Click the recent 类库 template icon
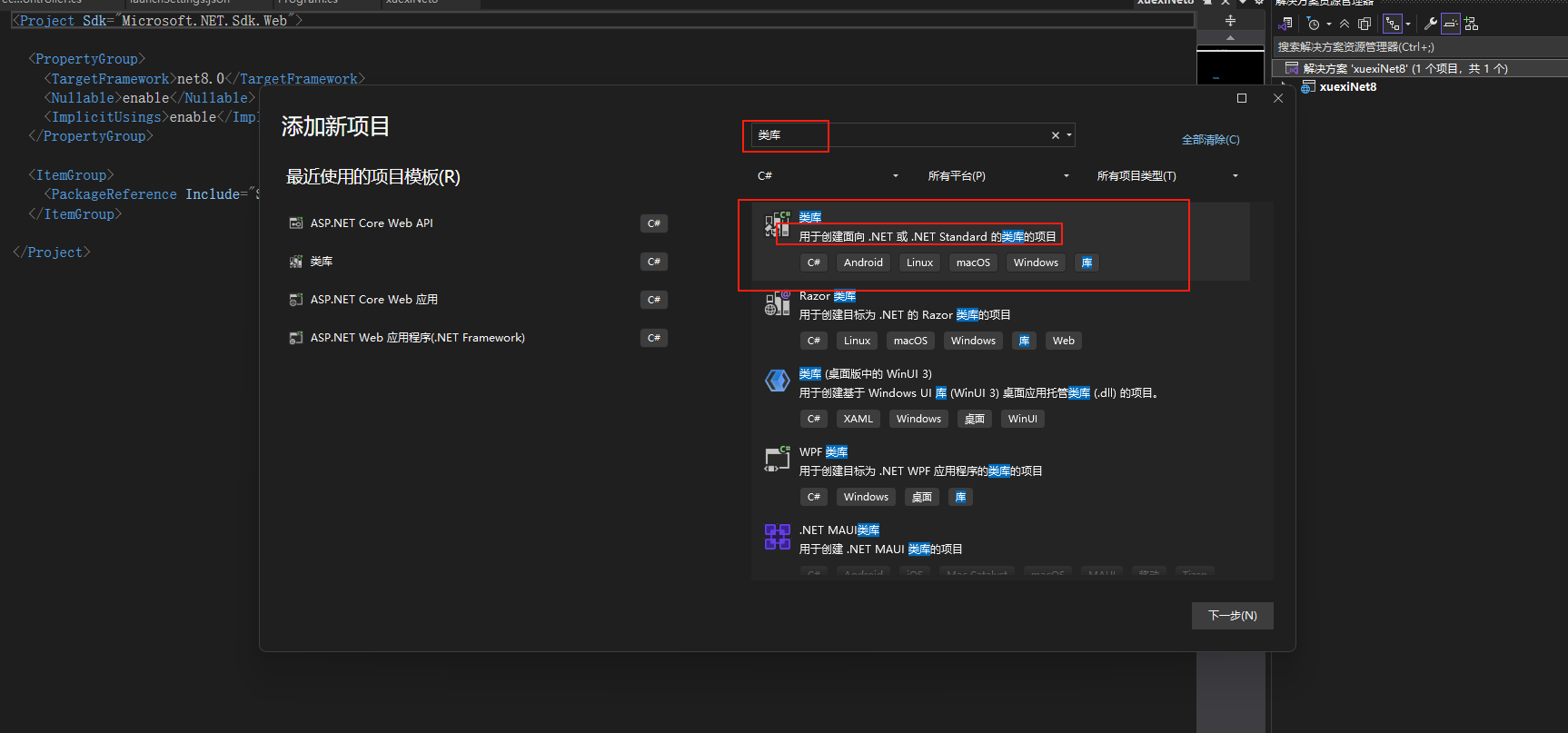Image resolution: width=1568 pixels, height=733 pixels. click(x=295, y=262)
